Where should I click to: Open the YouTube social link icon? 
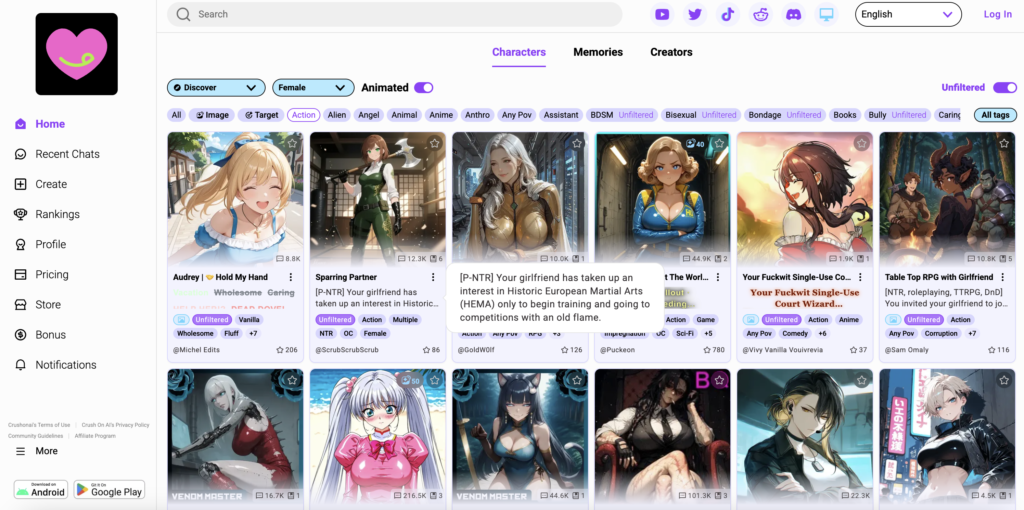click(662, 14)
